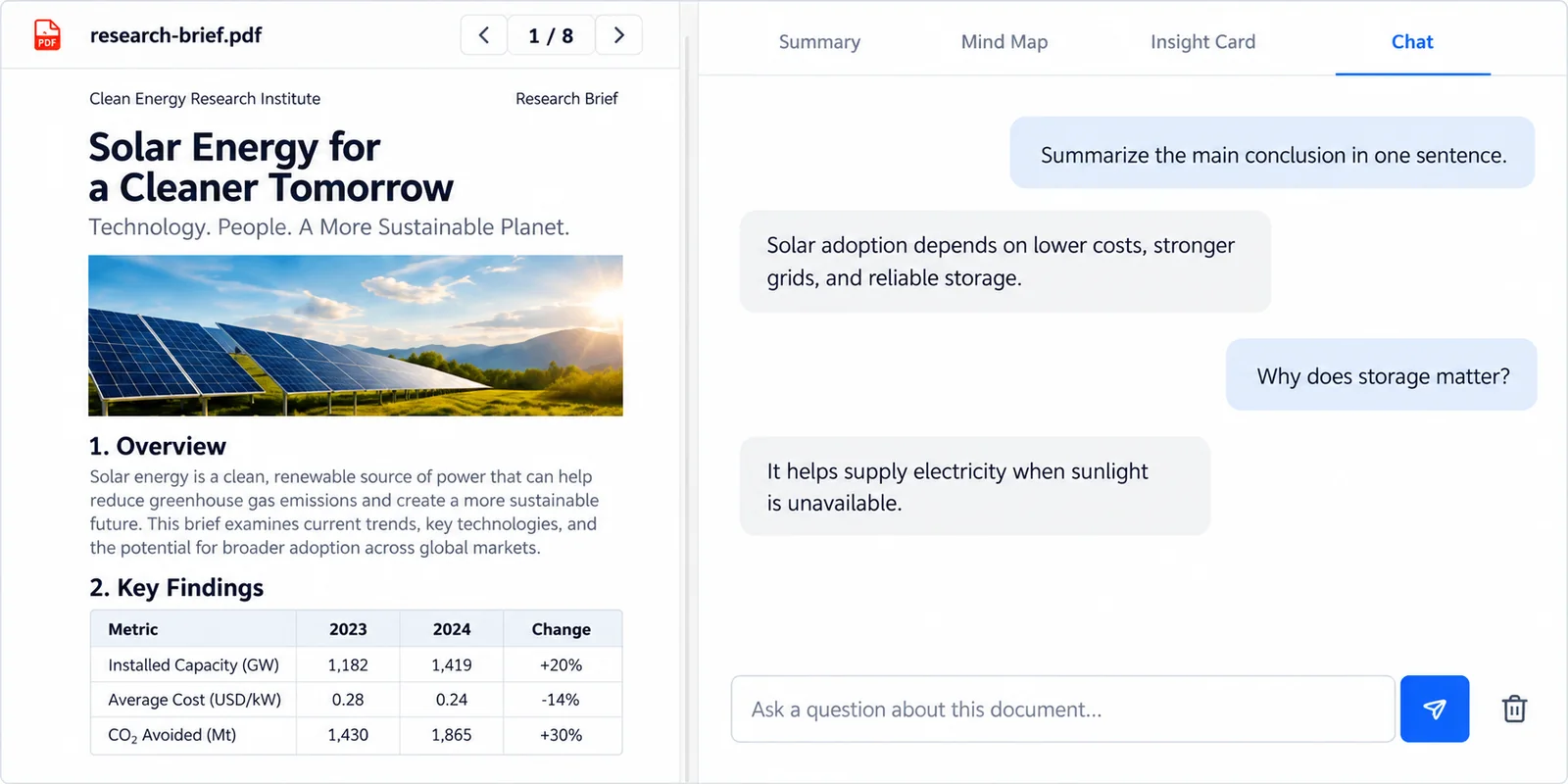Focus the 'Ask a question about this document' field
Image resolution: width=1568 pixels, height=784 pixels.
tap(1063, 709)
